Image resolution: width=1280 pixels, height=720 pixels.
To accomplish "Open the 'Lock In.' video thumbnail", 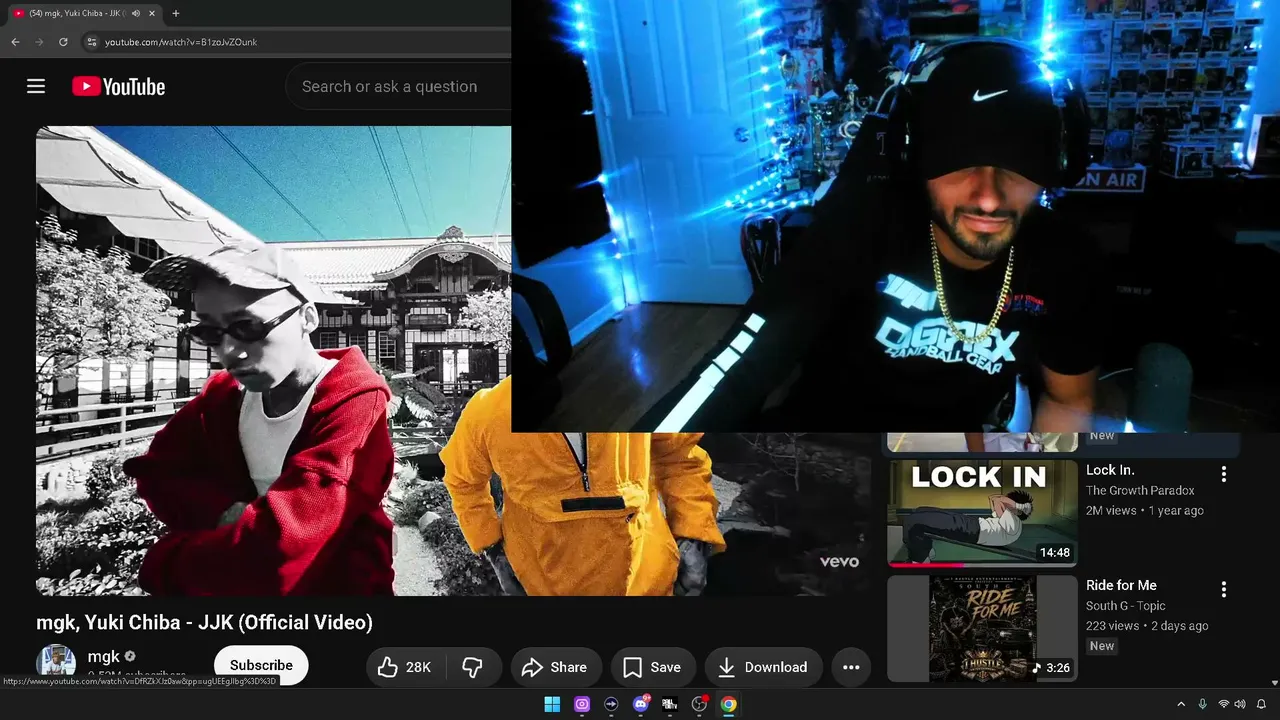I will coord(982,513).
